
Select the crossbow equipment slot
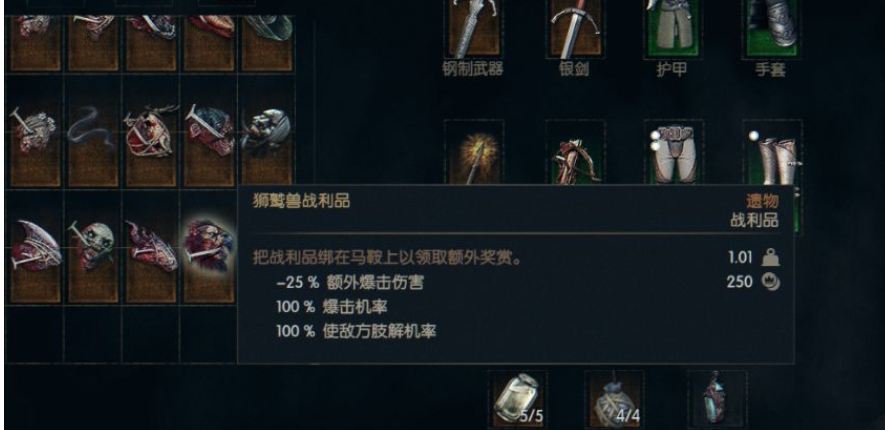click(x=575, y=152)
